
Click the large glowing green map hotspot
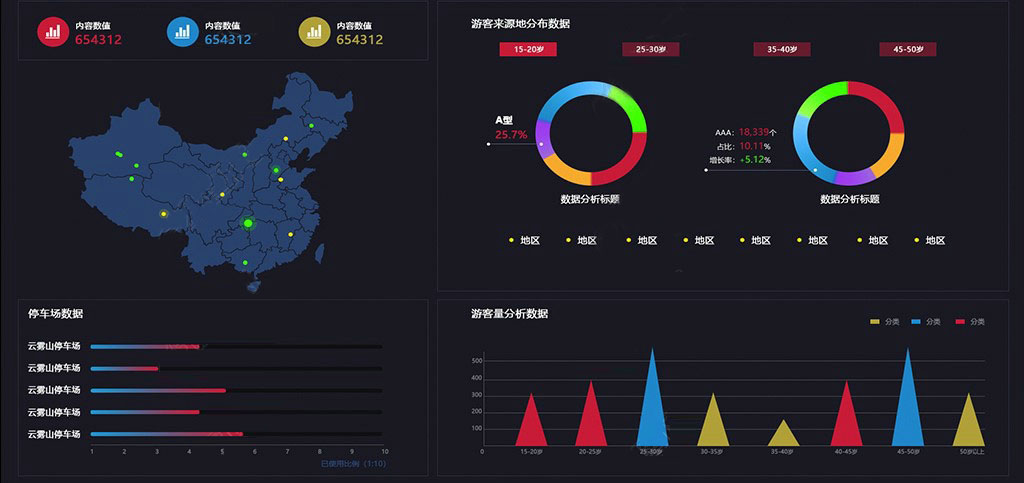coord(249,222)
